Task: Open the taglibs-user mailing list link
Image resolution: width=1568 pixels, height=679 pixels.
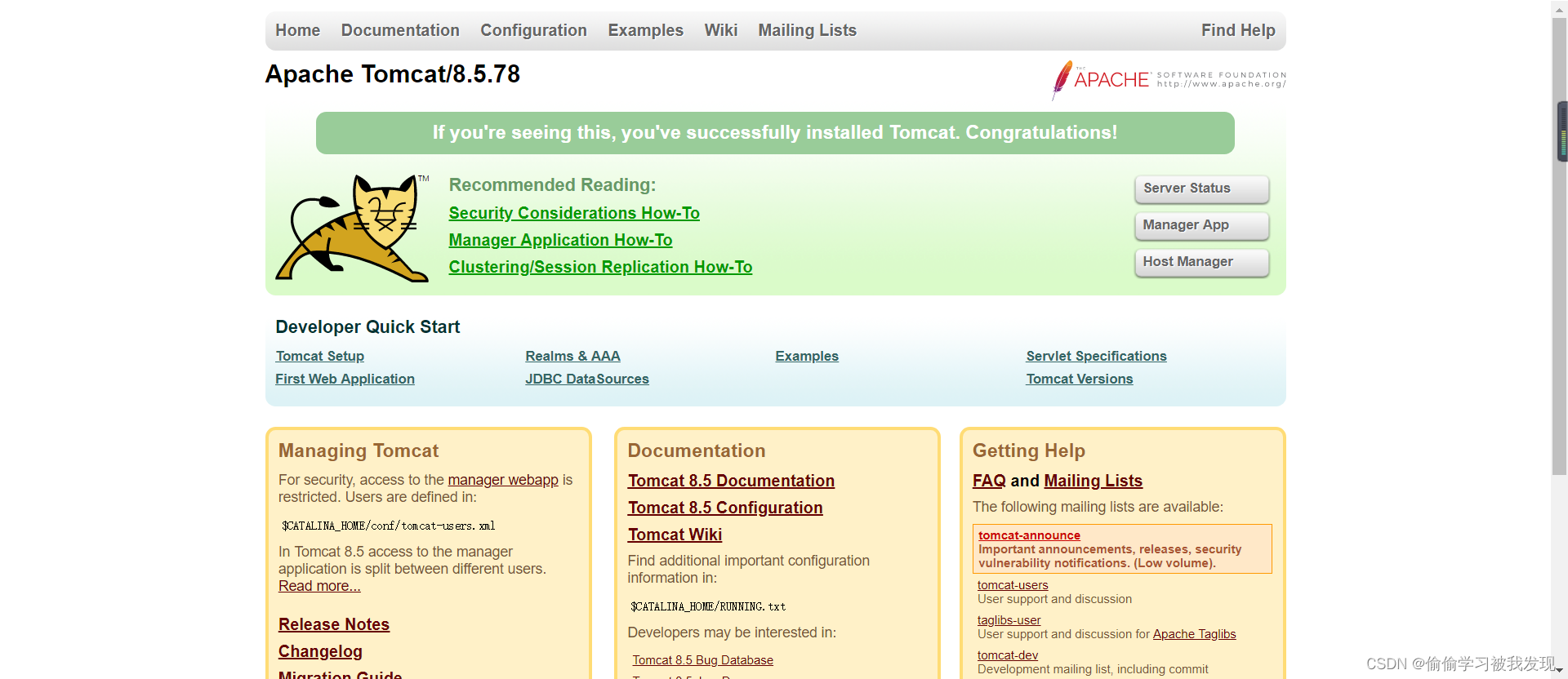Action: coord(1009,620)
